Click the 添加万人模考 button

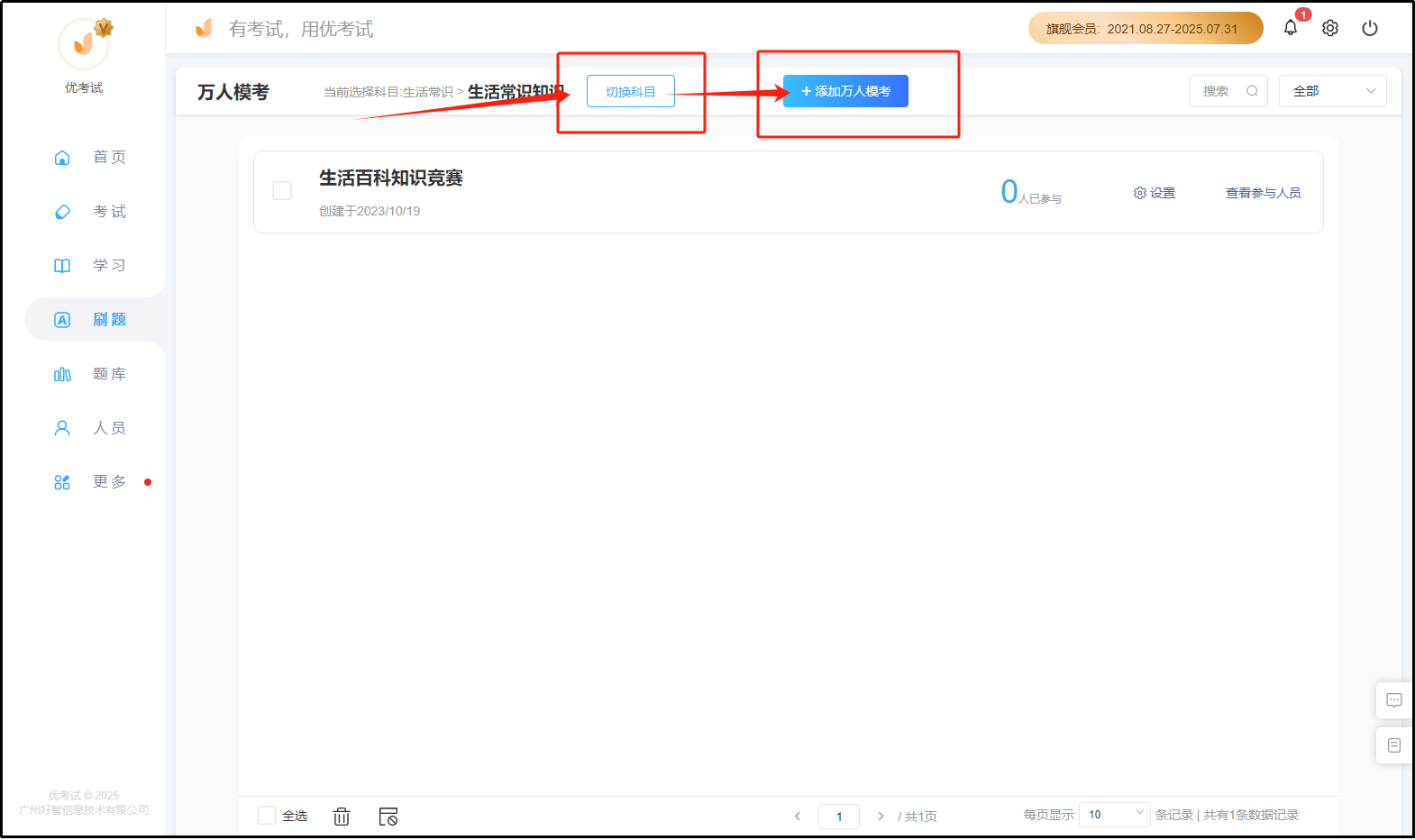tap(845, 91)
